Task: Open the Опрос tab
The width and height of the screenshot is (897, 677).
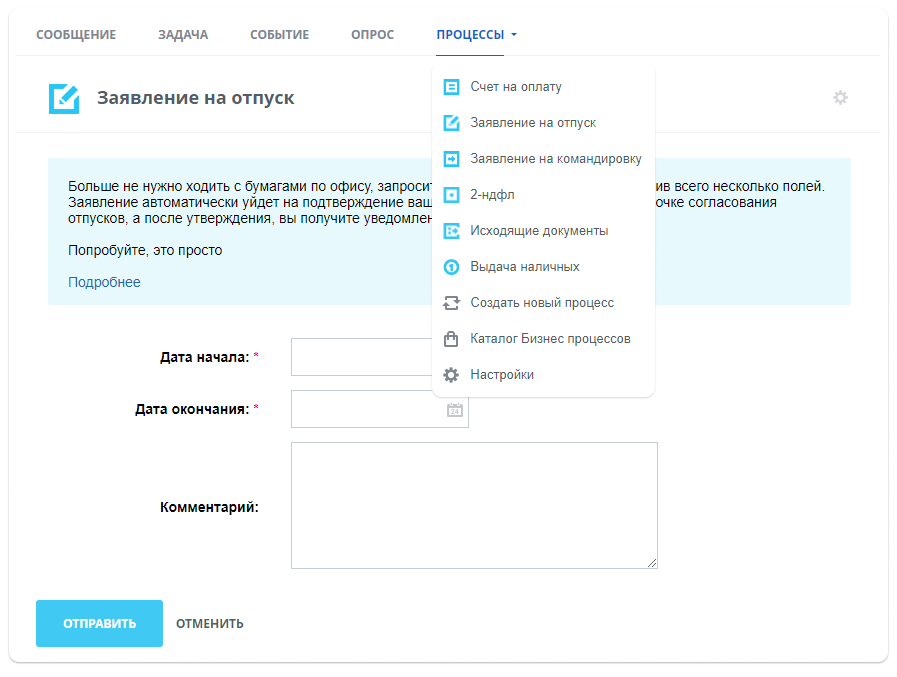Action: (372, 33)
